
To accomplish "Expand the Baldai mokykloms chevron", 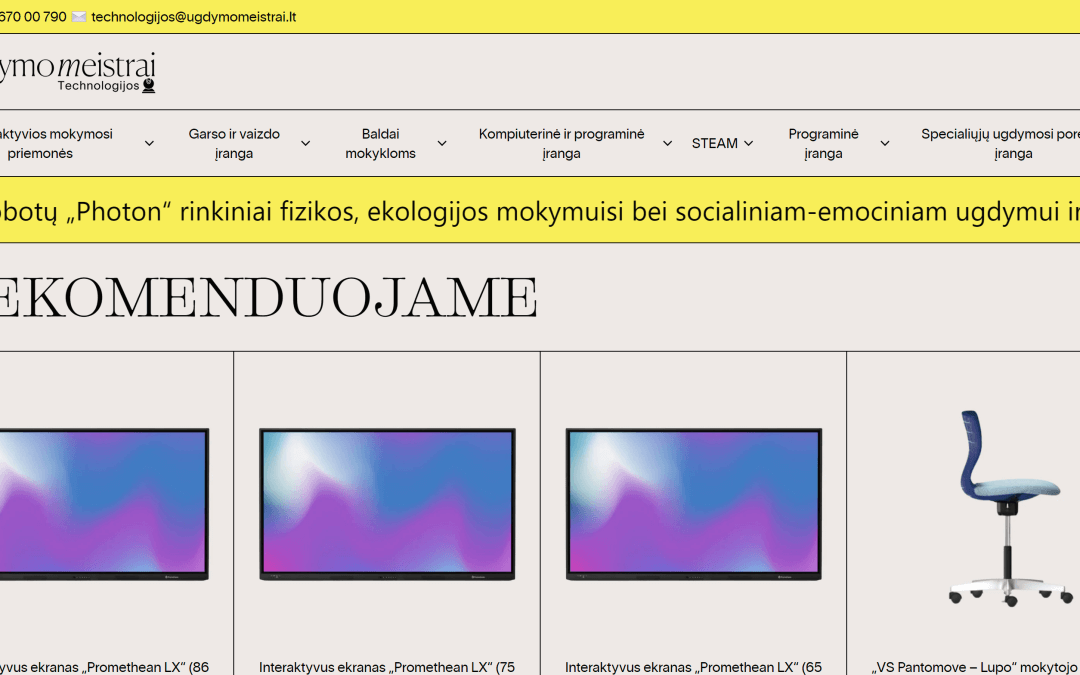I will [442, 143].
